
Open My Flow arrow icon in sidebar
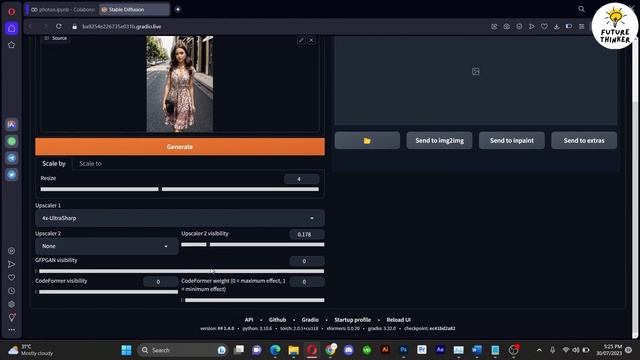(11, 264)
